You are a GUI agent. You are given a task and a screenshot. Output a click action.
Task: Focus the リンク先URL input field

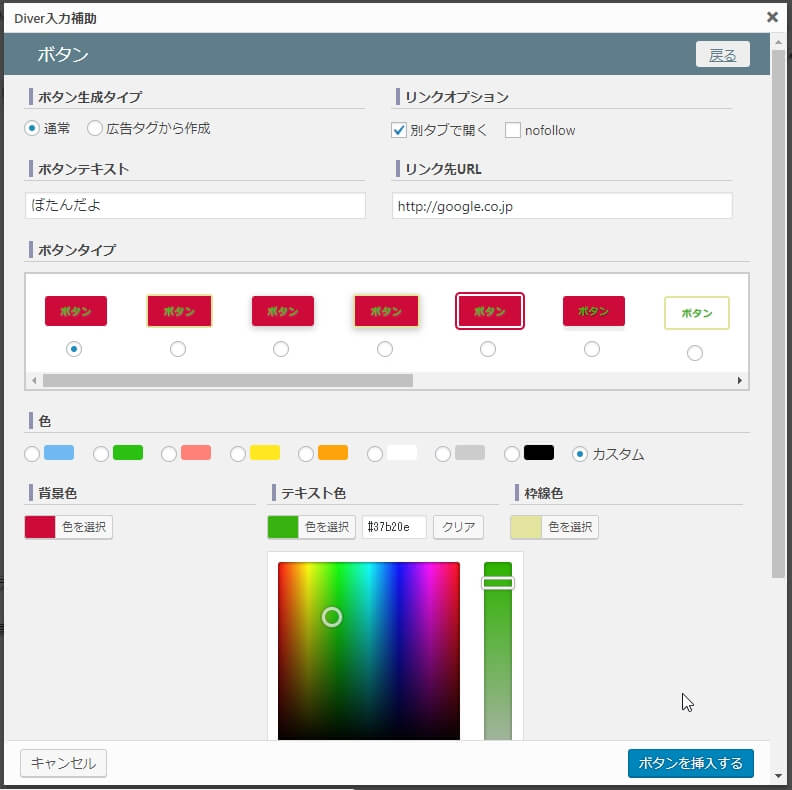point(562,206)
